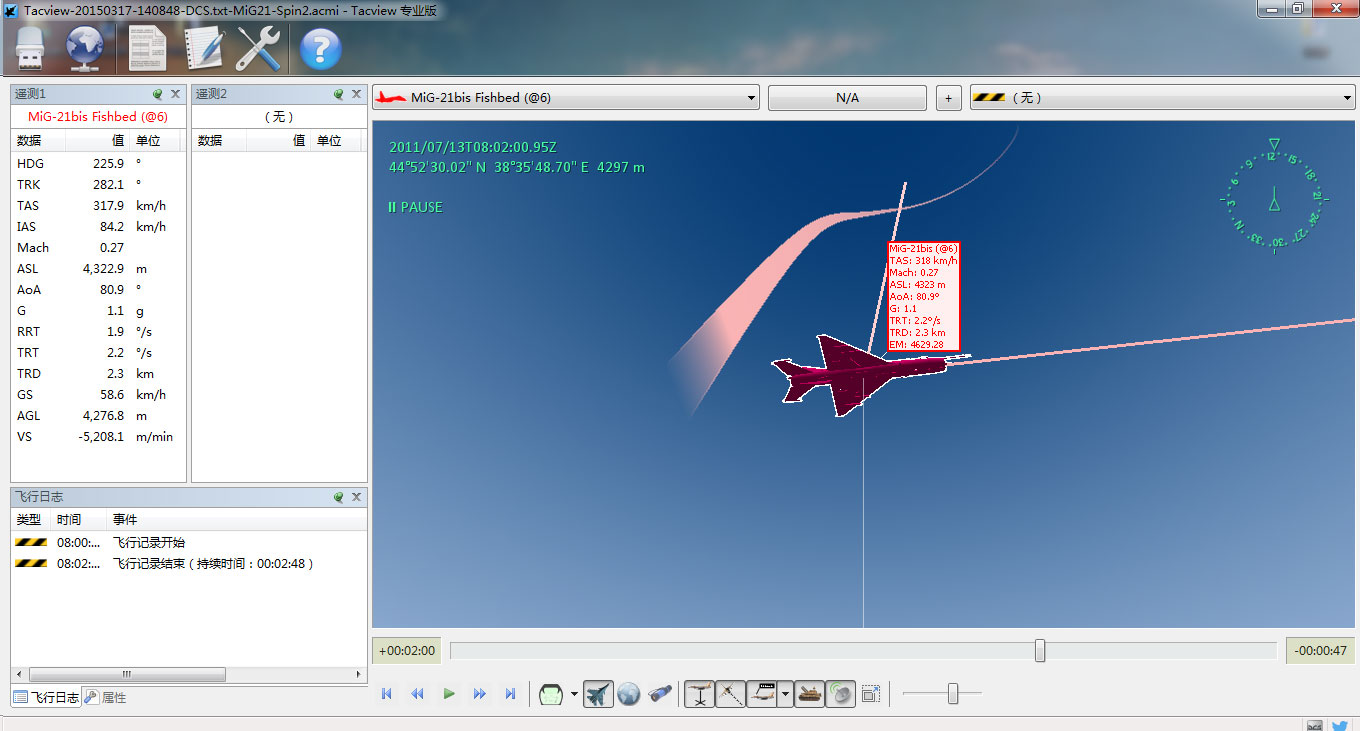Switch to the globe map view
The height and width of the screenshot is (731, 1360).
point(628,693)
